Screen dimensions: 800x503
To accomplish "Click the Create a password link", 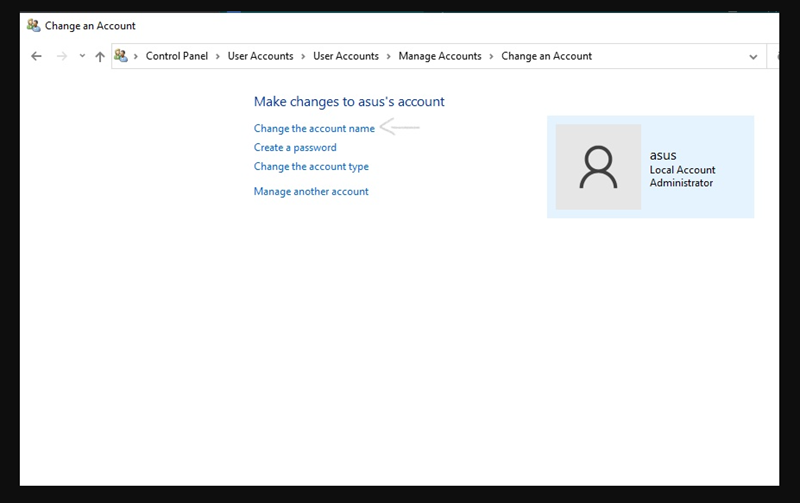I will tap(295, 147).
